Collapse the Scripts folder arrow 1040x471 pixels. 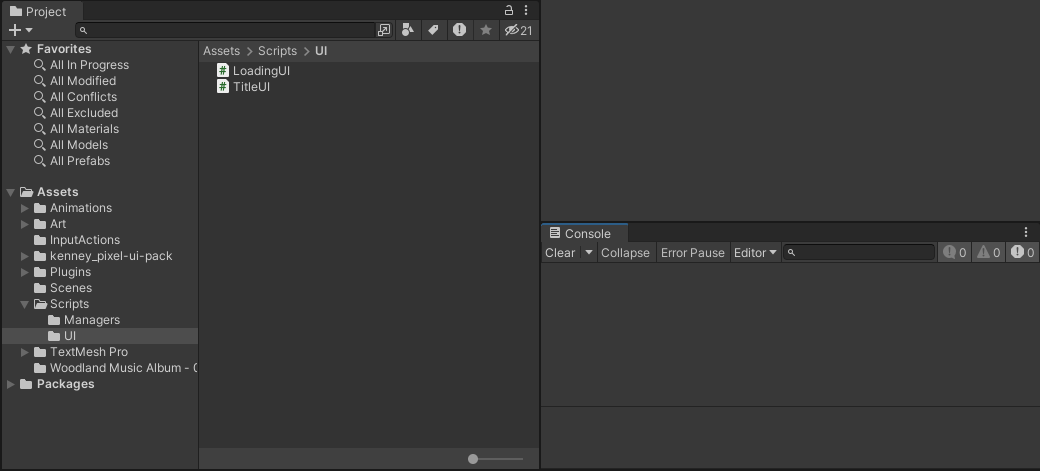pos(25,304)
